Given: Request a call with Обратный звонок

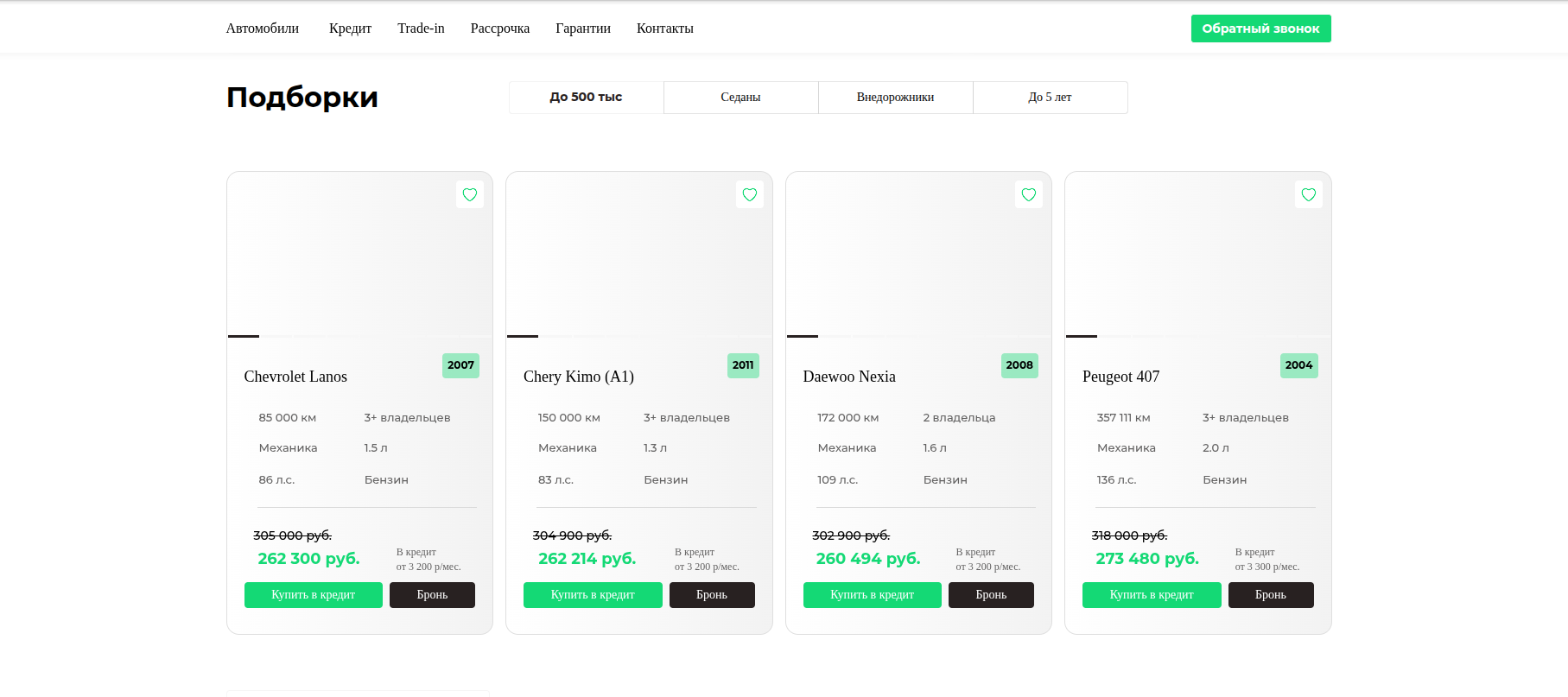Looking at the screenshot, I should pos(1261,29).
